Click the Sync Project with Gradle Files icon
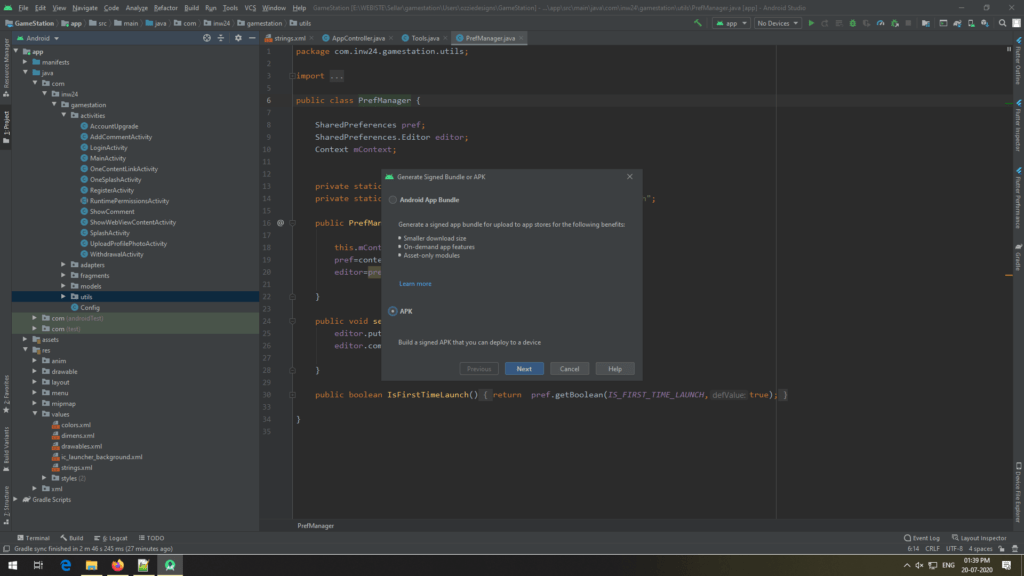This screenshot has width=1024, height=576. (957, 24)
